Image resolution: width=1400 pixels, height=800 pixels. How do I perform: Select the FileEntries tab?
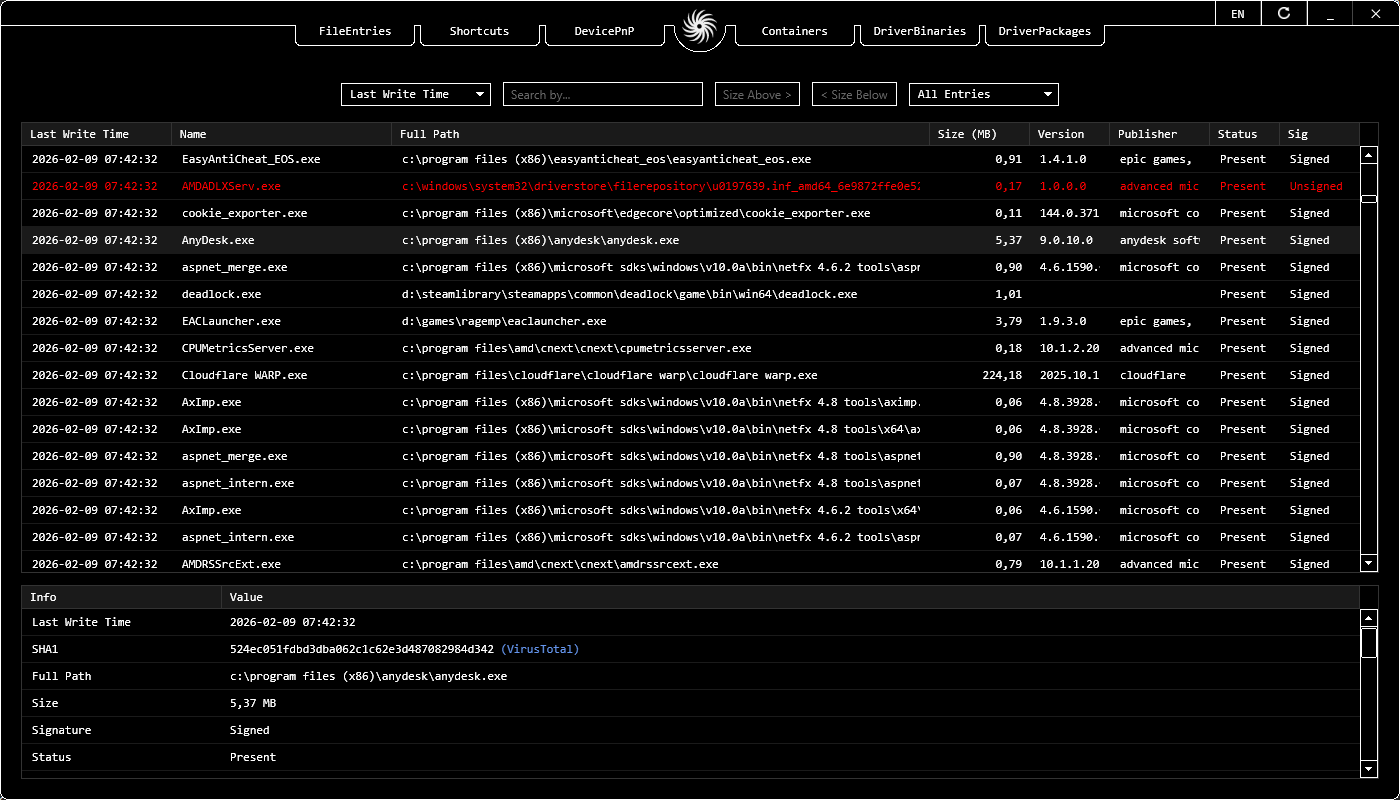(354, 31)
